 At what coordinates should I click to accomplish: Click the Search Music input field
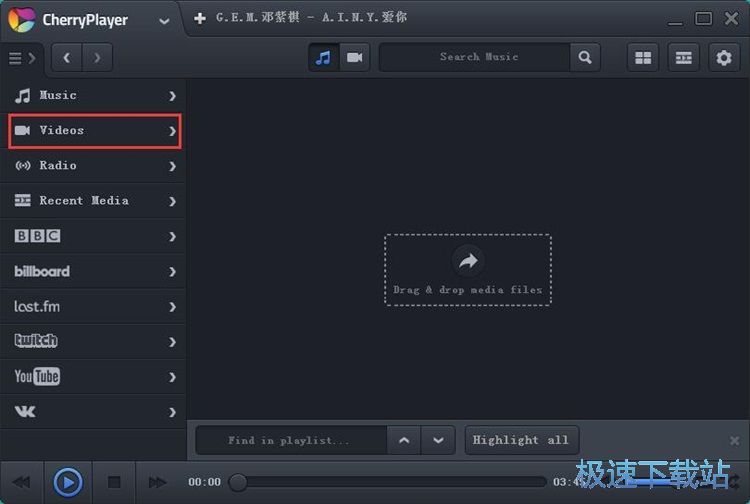click(x=475, y=57)
